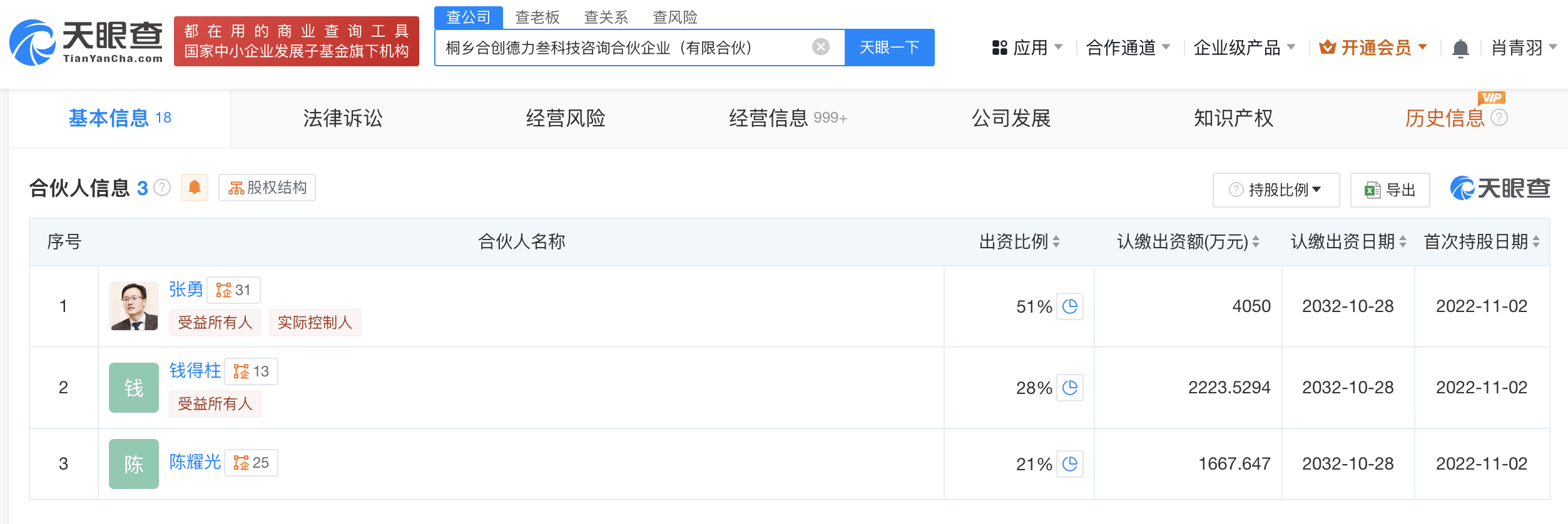Image resolution: width=1568 pixels, height=524 pixels.
Task: Click the notification bell in top navigation
Action: 1460,48
